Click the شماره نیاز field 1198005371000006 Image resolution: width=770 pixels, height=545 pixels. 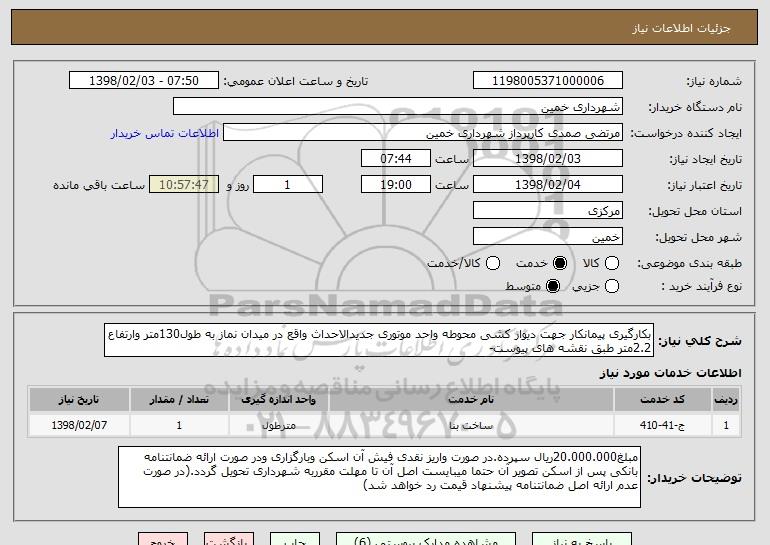548,81
